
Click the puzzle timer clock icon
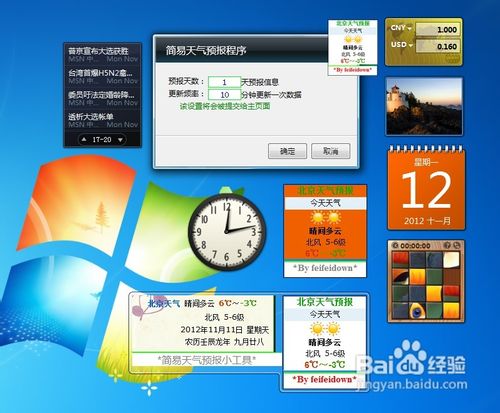click(x=395, y=246)
